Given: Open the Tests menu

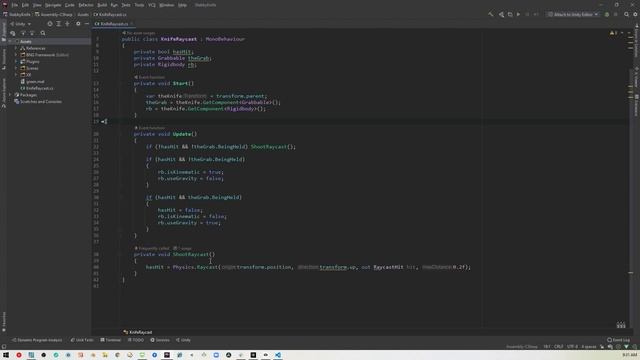Looking at the screenshot, I should click(126, 5).
